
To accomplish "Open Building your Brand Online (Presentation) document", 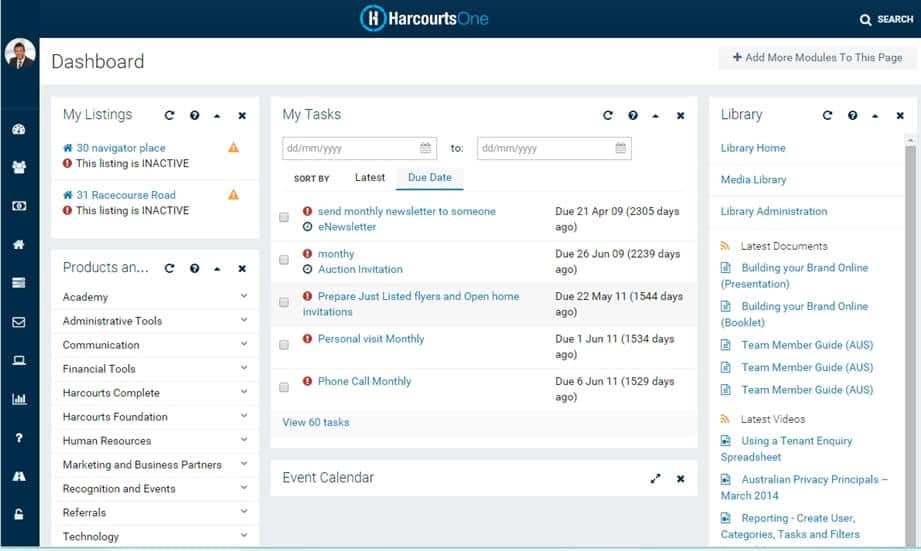I will pos(794,276).
